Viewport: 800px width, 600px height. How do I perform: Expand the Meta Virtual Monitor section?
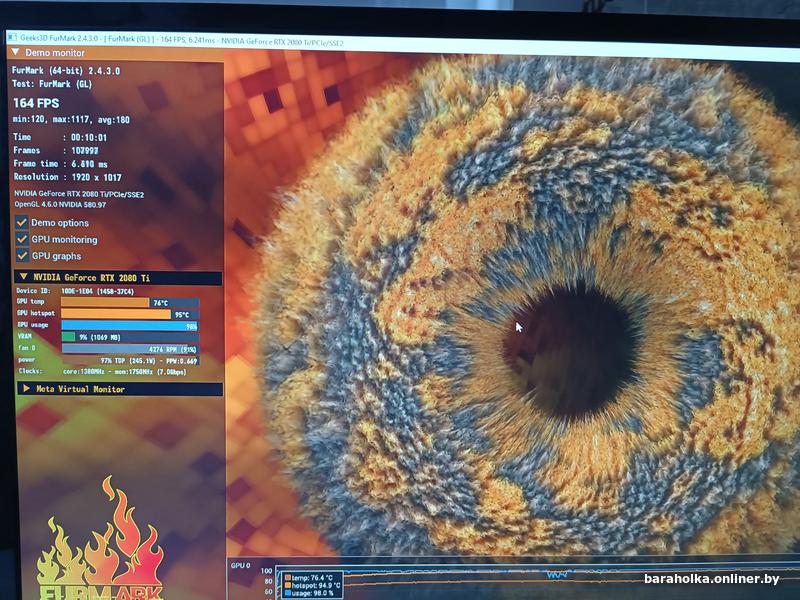point(26,389)
